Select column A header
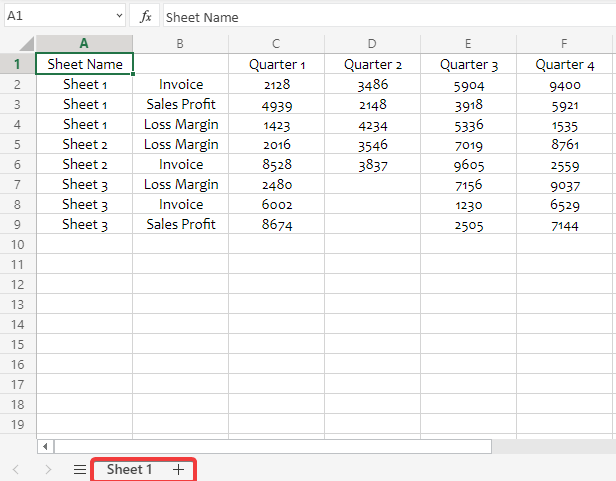The height and width of the screenshot is (481, 616). point(84,44)
